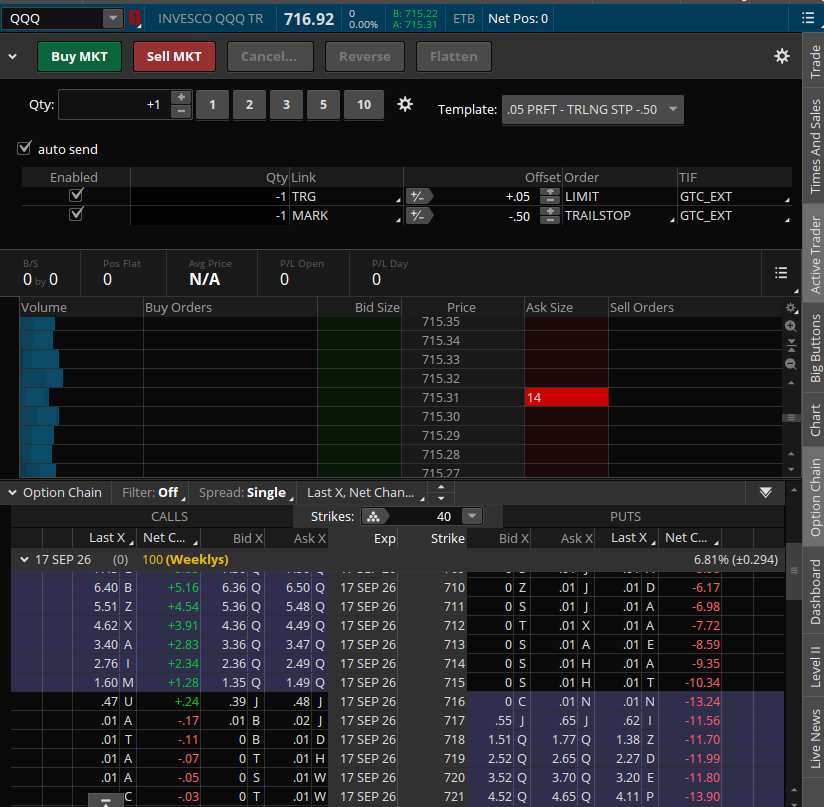Open the top-right hamburger menu icon
The image size is (824, 807).
[808, 18]
